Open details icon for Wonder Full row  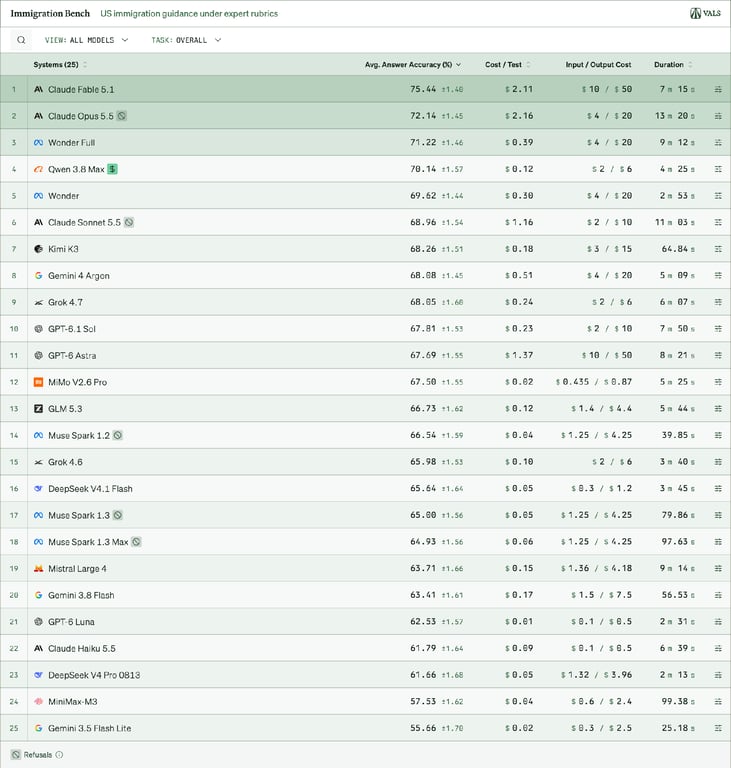tap(718, 143)
